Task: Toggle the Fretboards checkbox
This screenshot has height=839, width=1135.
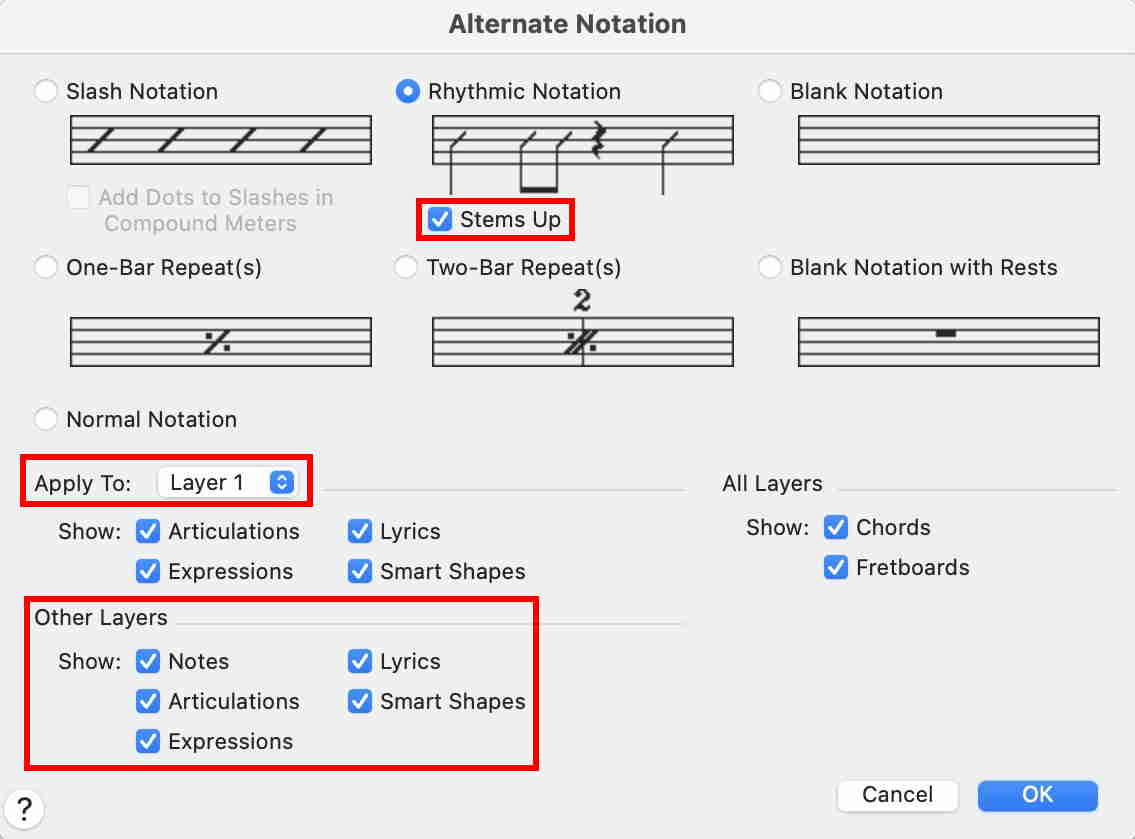Action: pyautogui.click(x=835, y=568)
